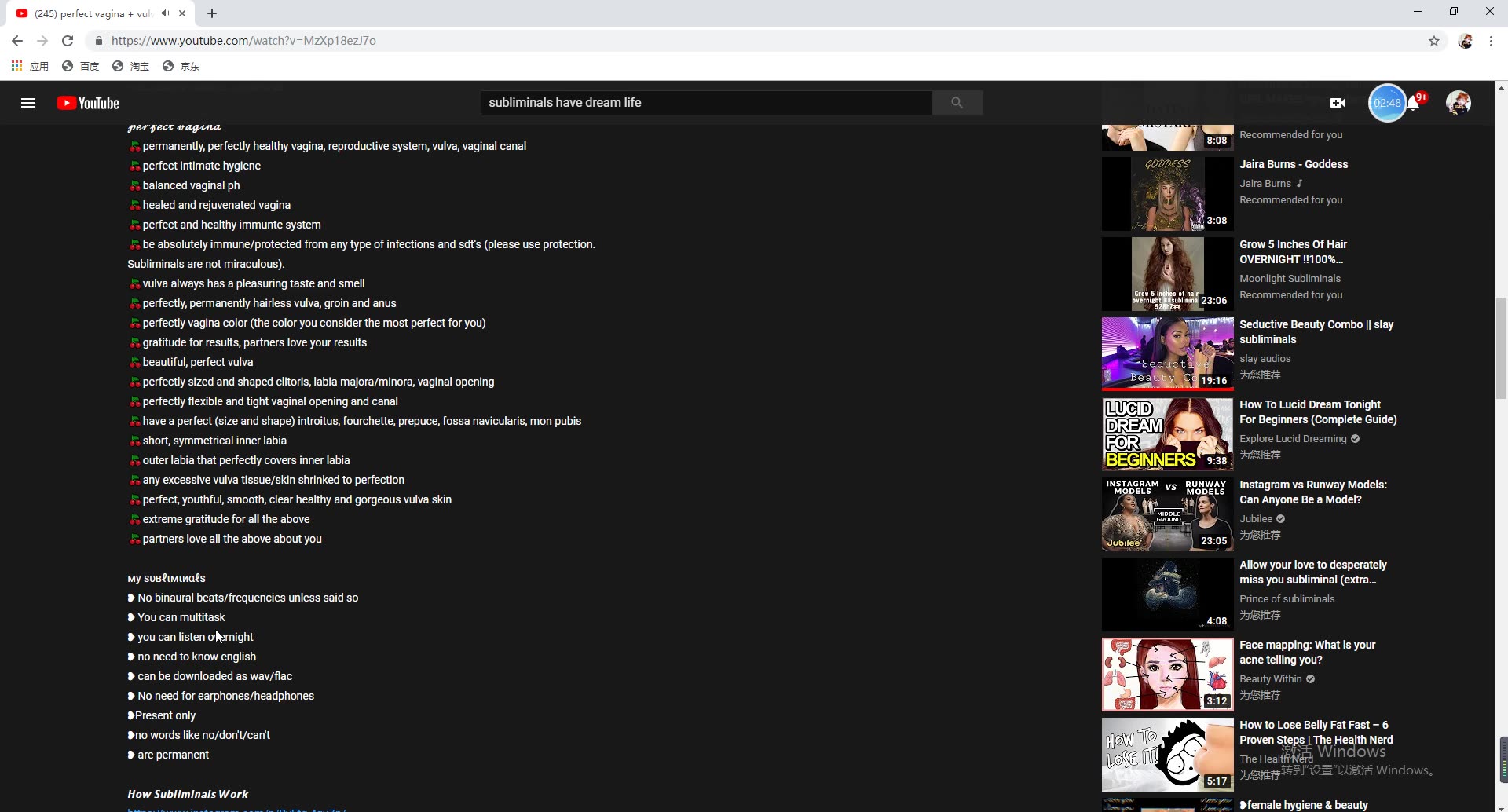Open How to Lose Belly Fat thumbnail

(x=1167, y=755)
